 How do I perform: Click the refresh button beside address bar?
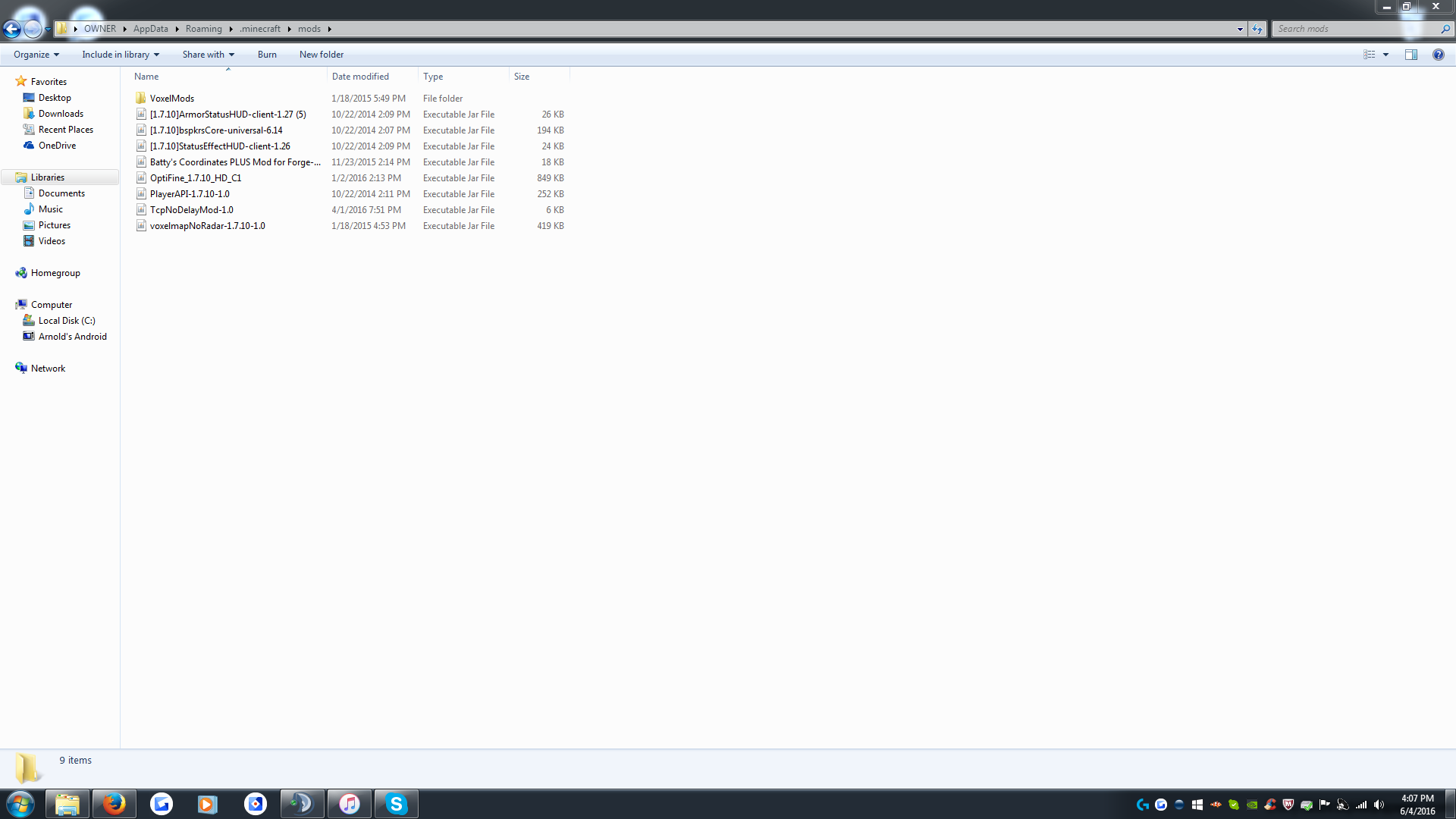[1257, 29]
